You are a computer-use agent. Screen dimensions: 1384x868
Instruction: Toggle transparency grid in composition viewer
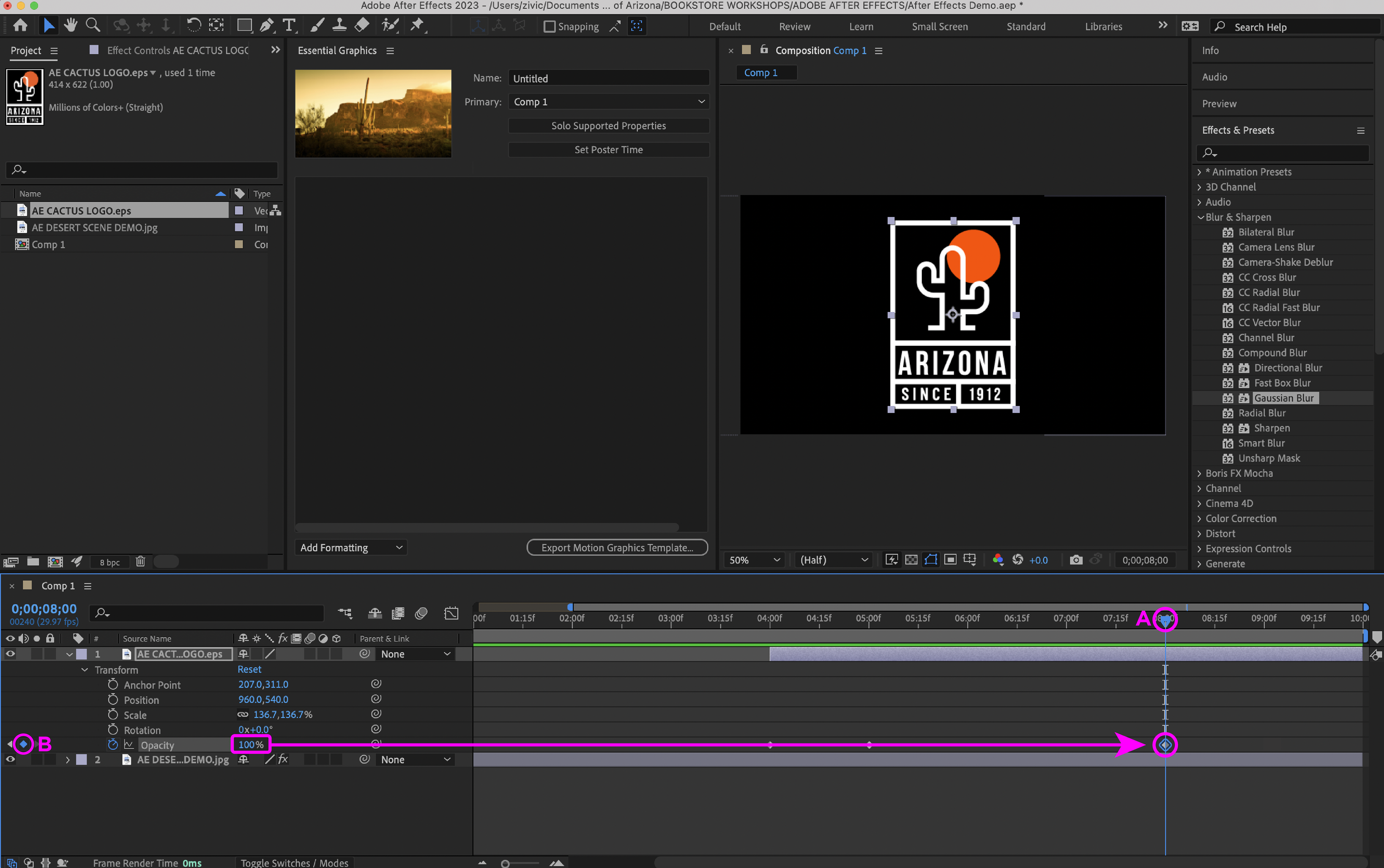[x=911, y=560]
